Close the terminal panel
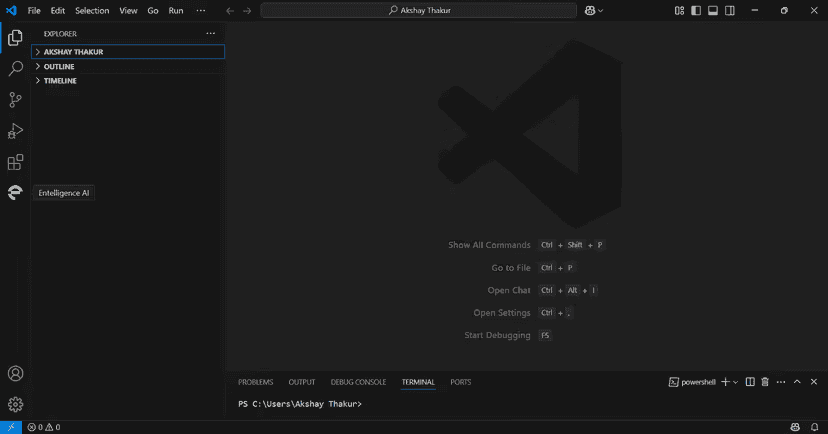The image size is (828, 434). (814, 382)
